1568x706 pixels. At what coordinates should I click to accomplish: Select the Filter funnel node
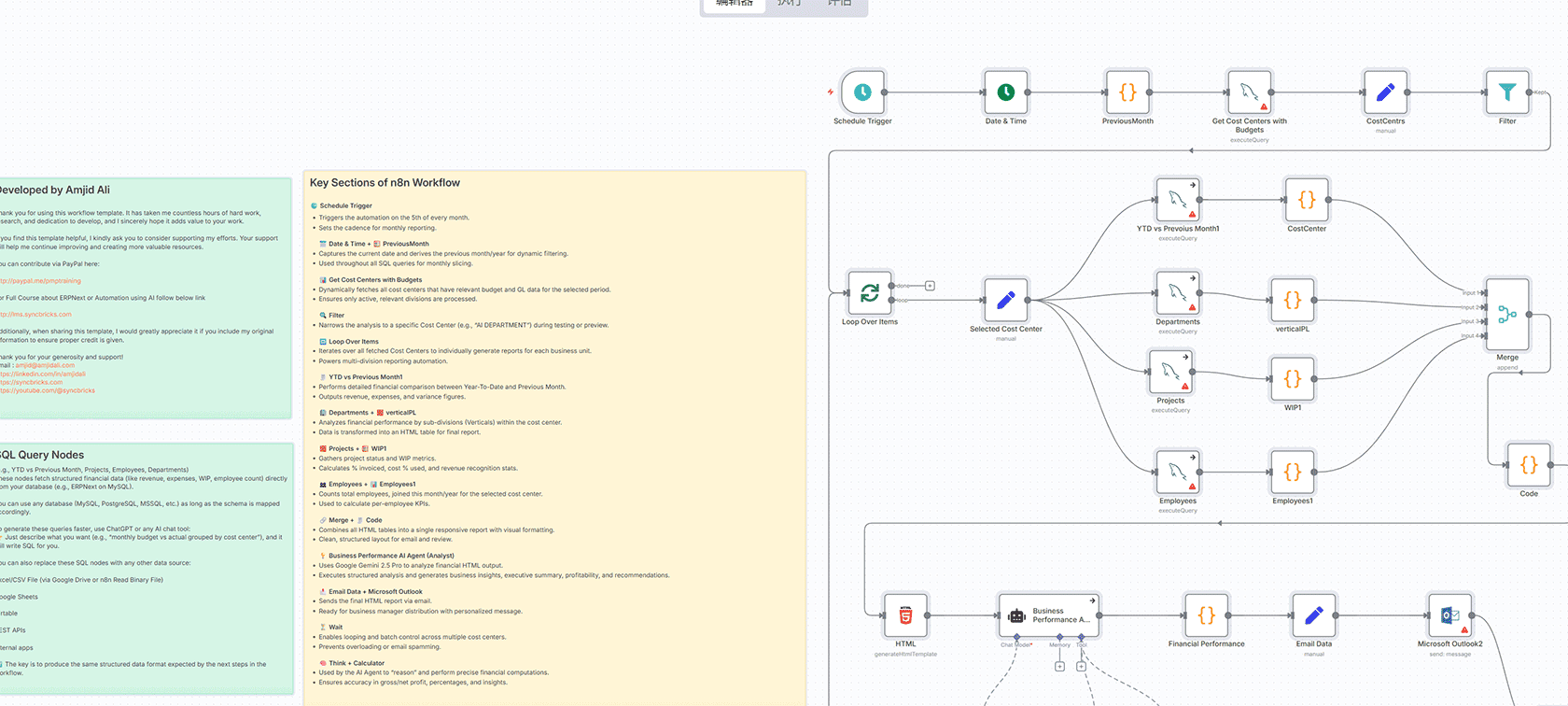[x=1506, y=92]
